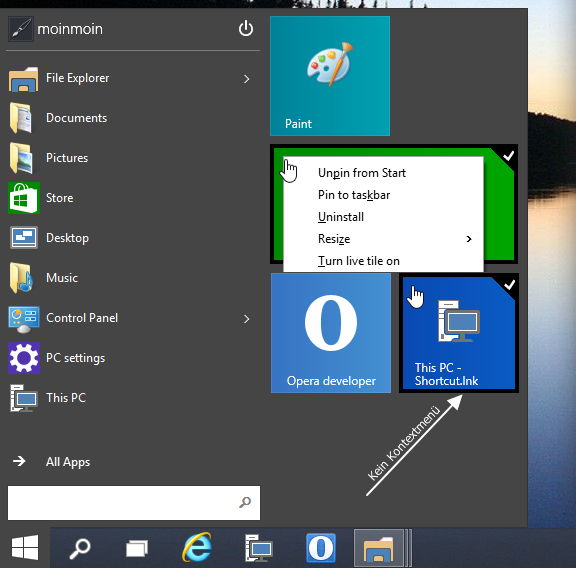Deselect checkmark on the green tile

tap(508, 156)
